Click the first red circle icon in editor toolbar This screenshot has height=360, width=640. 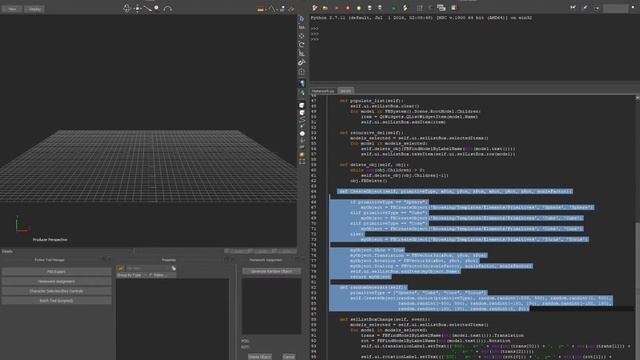click(x=336, y=8)
